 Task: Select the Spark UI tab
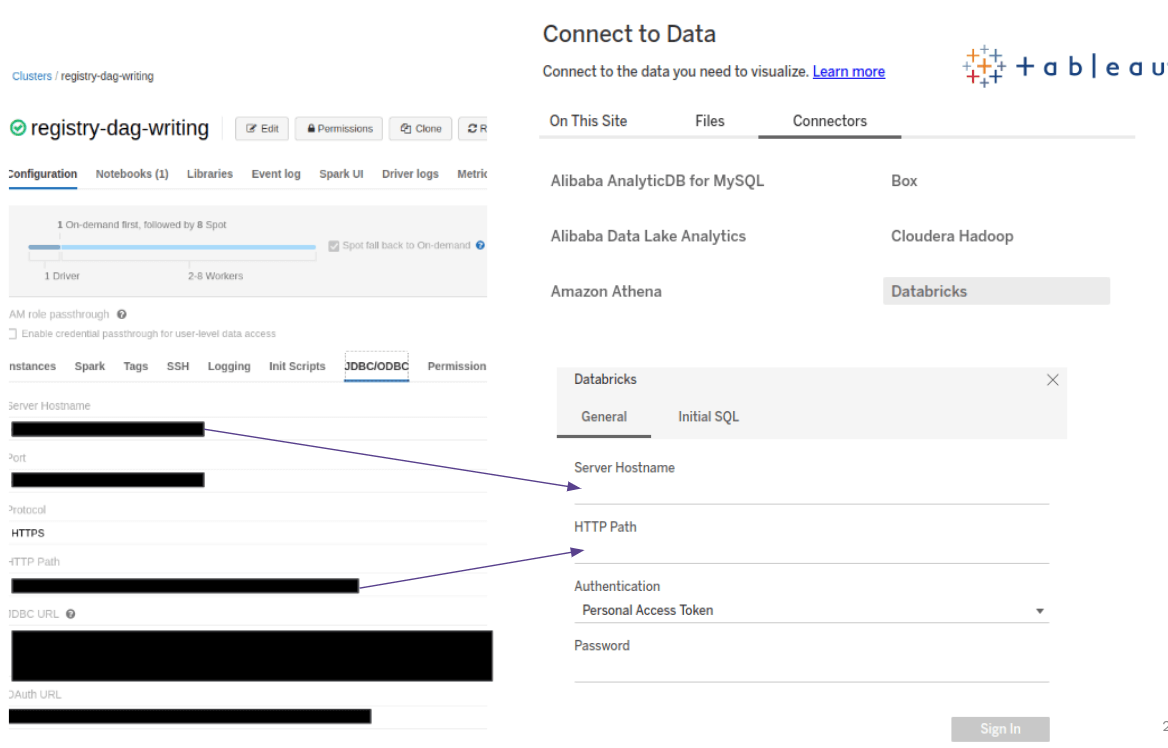tap(340, 173)
